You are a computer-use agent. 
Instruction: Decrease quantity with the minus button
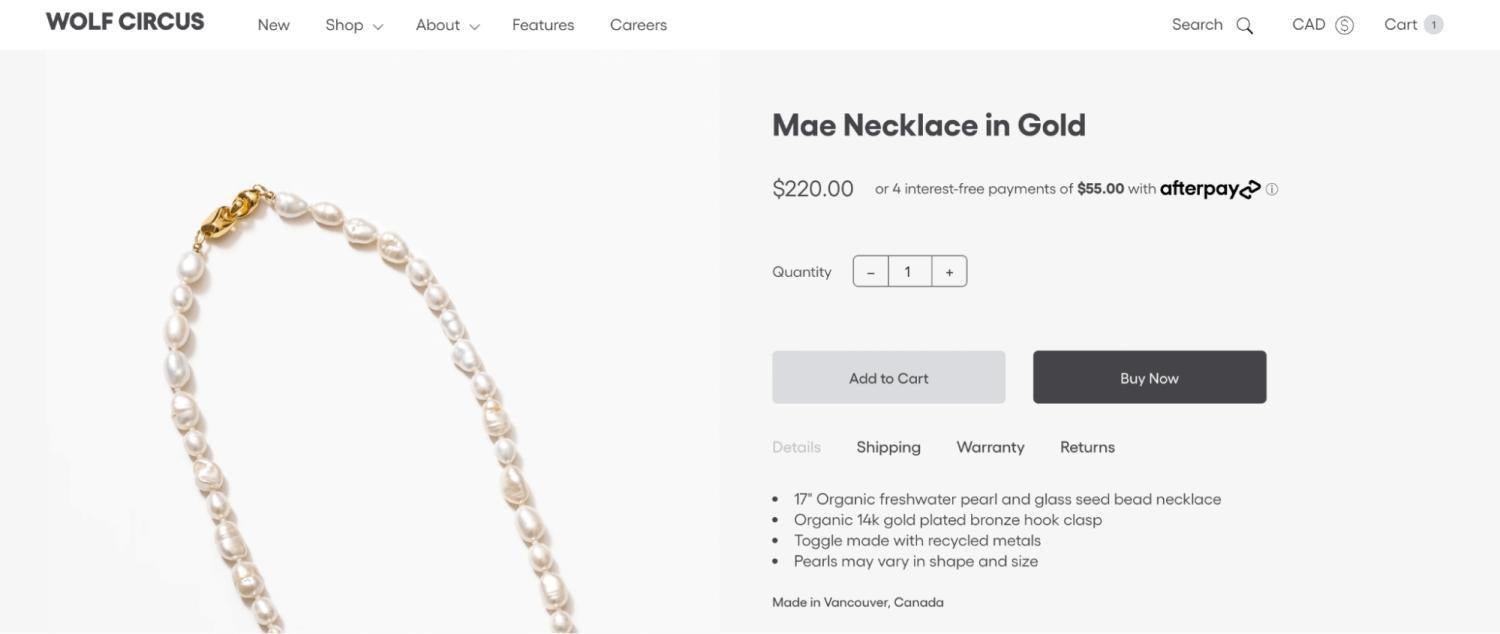point(871,272)
